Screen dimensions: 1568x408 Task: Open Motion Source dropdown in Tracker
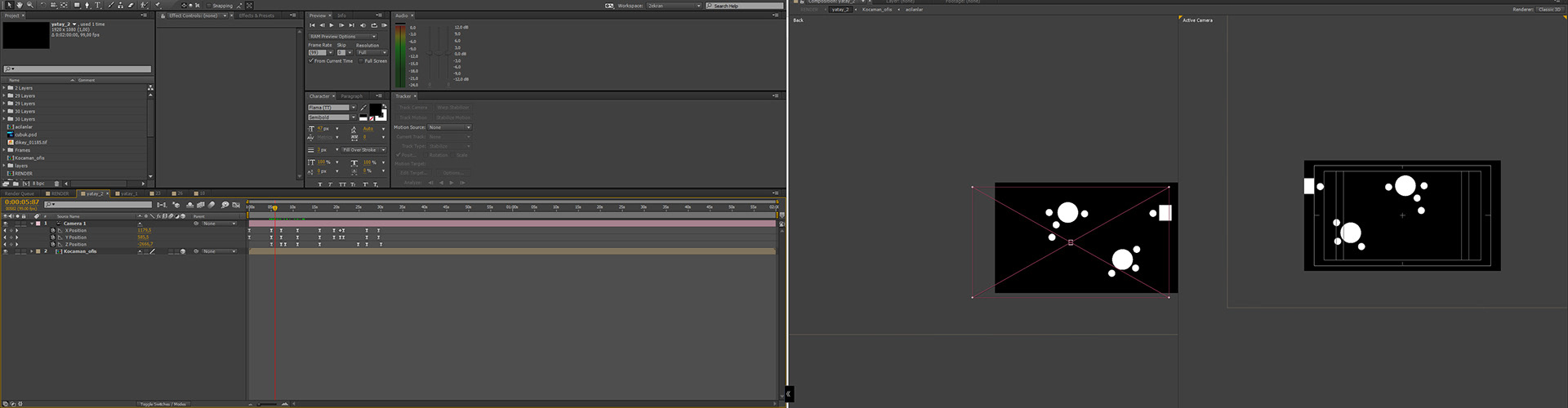(450, 127)
